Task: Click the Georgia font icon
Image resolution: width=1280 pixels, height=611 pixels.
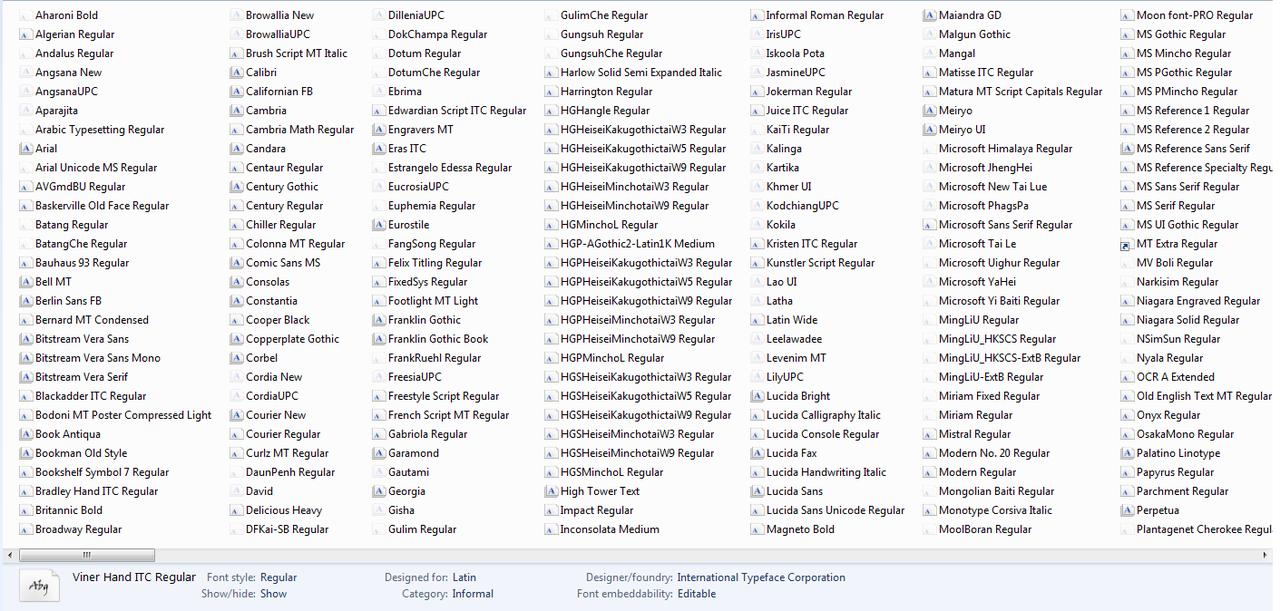Action: click(x=378, y=492)
